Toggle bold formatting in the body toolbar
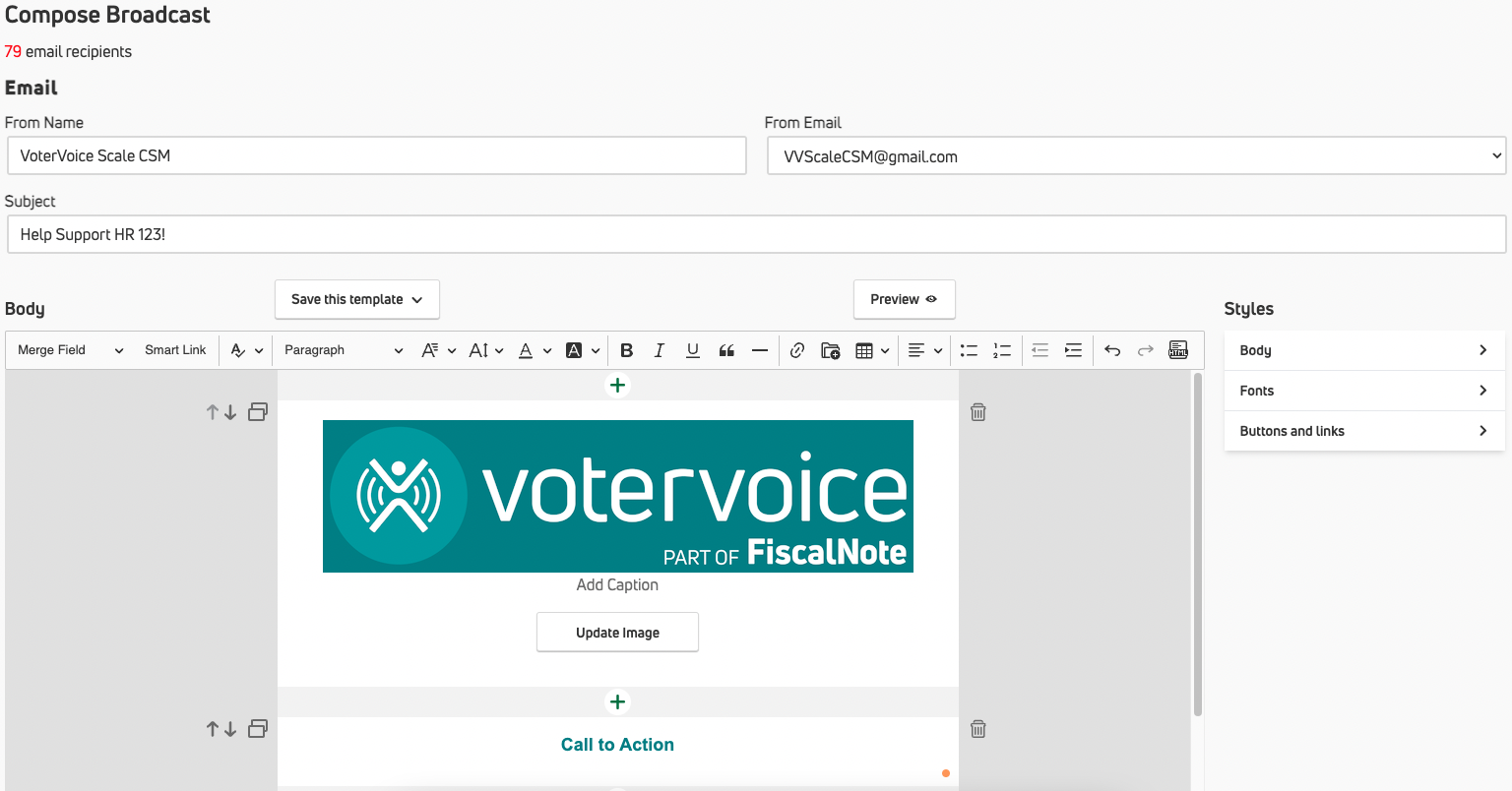The image size is (1512, 791). pos(626,350)
